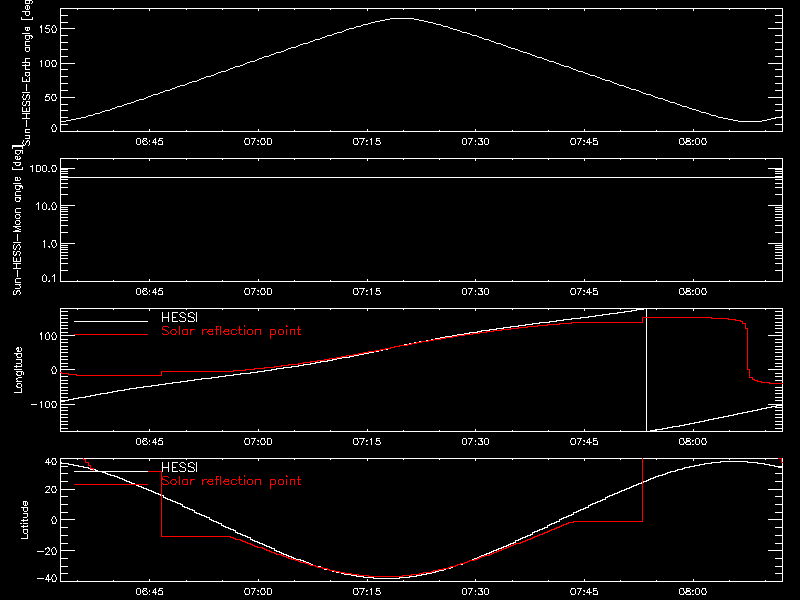Click the flat Sun-HESSI-Moon angle line

[x=421, y=178]
